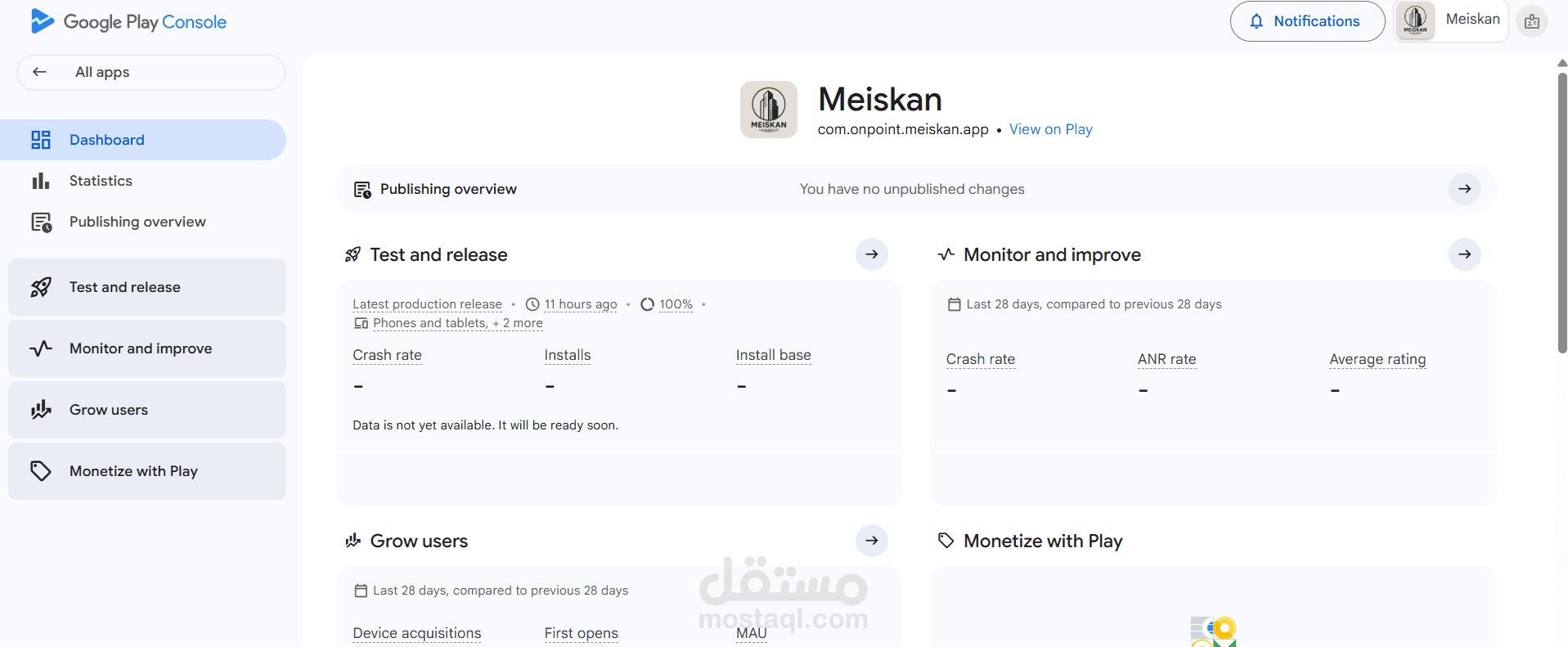This screenshot has width=1568, height=647.
Task: Click Crash rate in Monitor and improve
Action: point(981,359)
